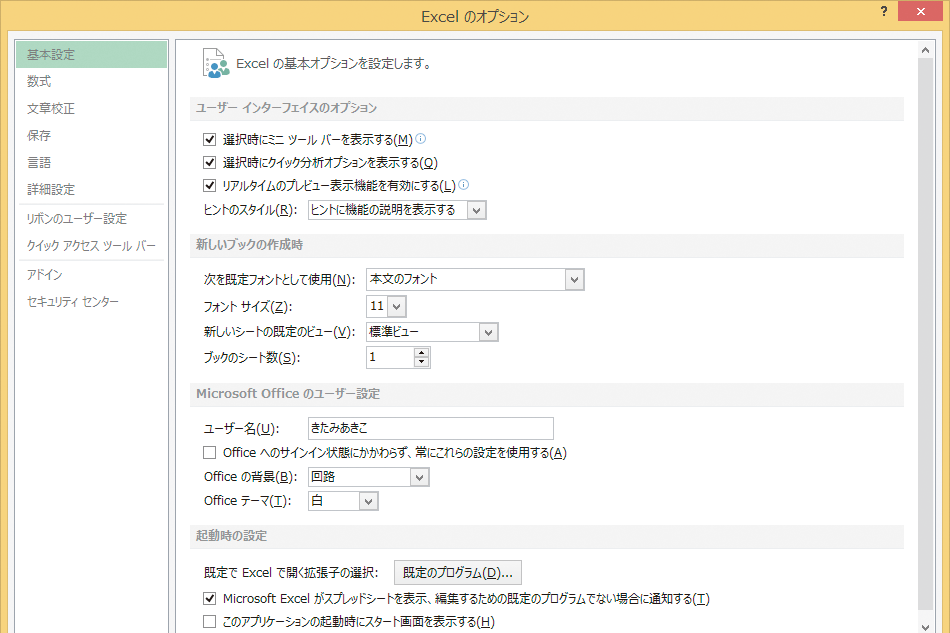Select the 基本設定 category

tap(91, 55)
